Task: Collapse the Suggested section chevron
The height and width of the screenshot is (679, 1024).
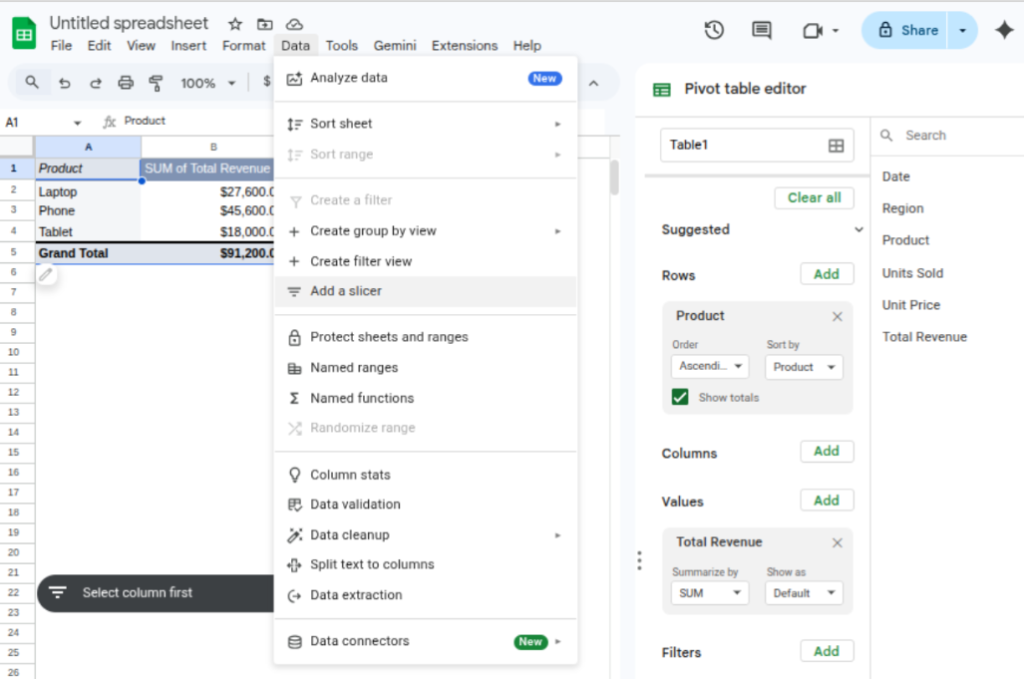Action: (858, 230)
